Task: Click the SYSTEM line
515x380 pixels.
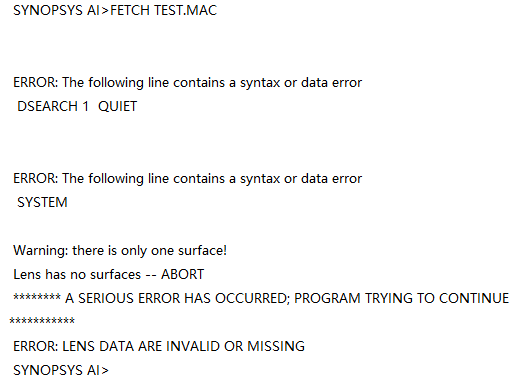Action: tap(42, 202)
